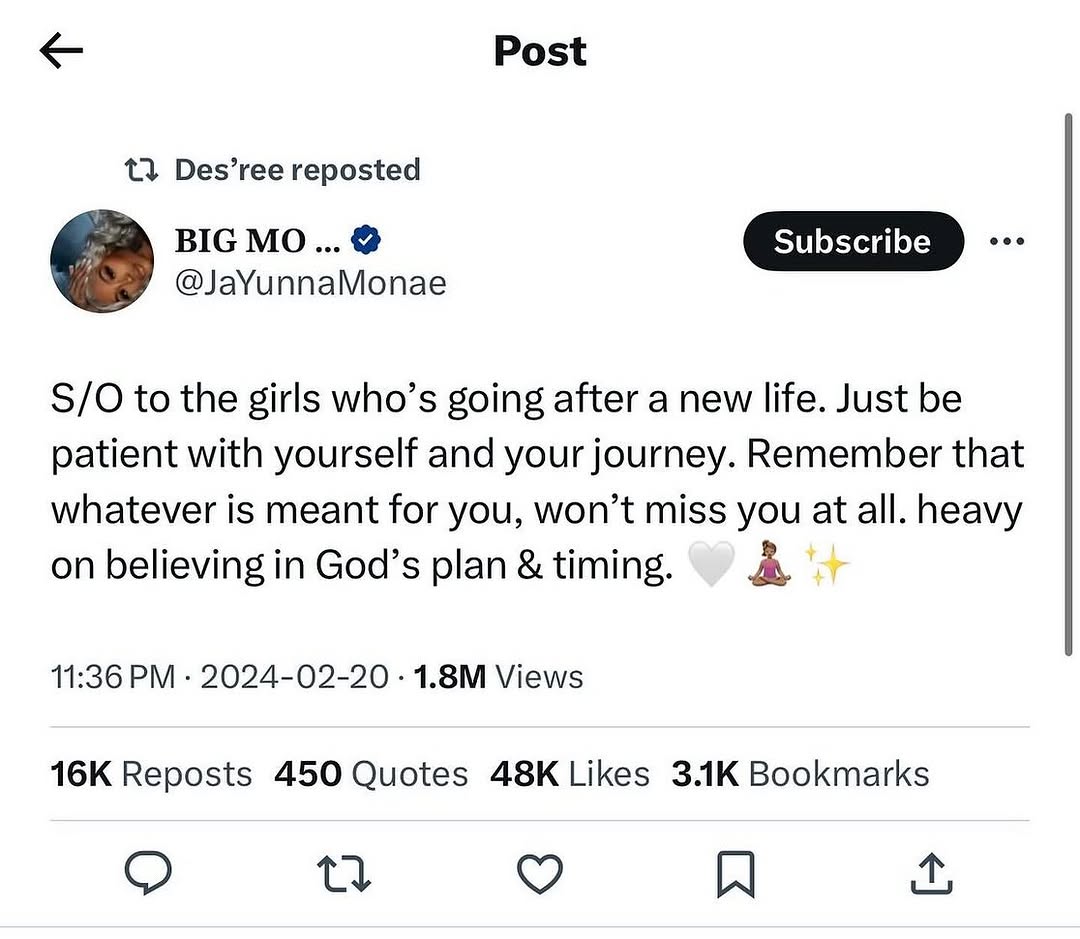View the 450 Quotes list
Viewport: 1080px width, 939px height.
pyautogui.click(x=371, y=774)
